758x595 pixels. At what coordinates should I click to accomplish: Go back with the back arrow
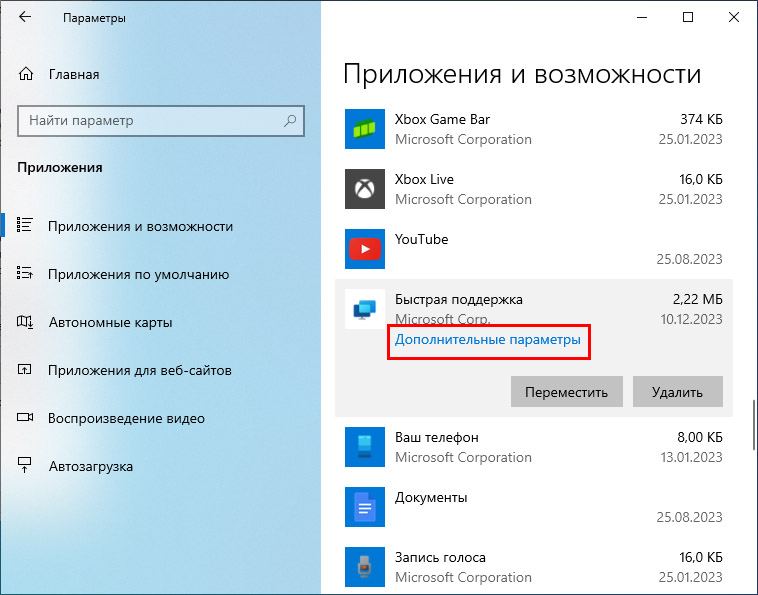[25, 17]
